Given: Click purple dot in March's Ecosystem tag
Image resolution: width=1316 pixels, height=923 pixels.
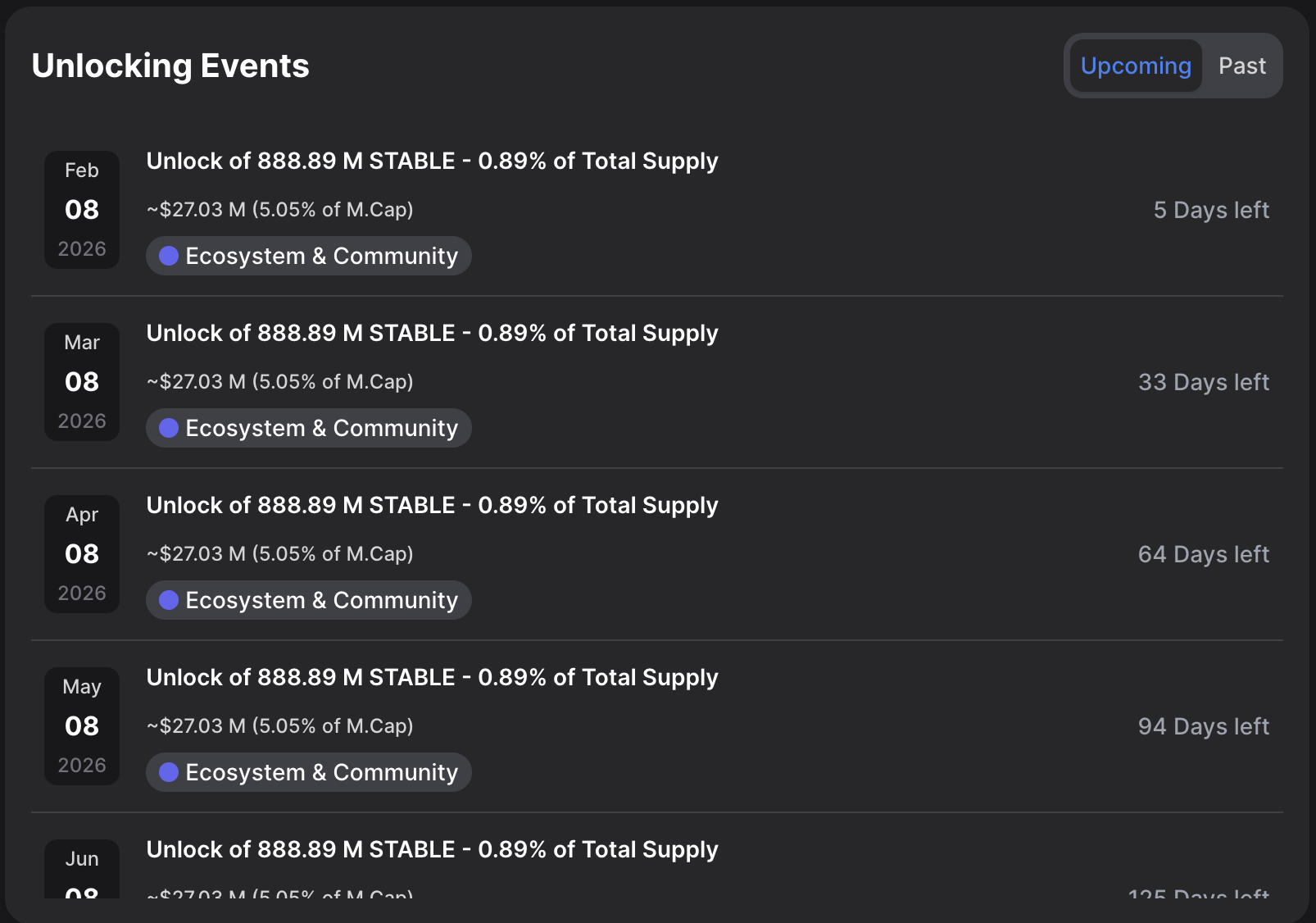Looking at the screenshot, I should (169, 428).
